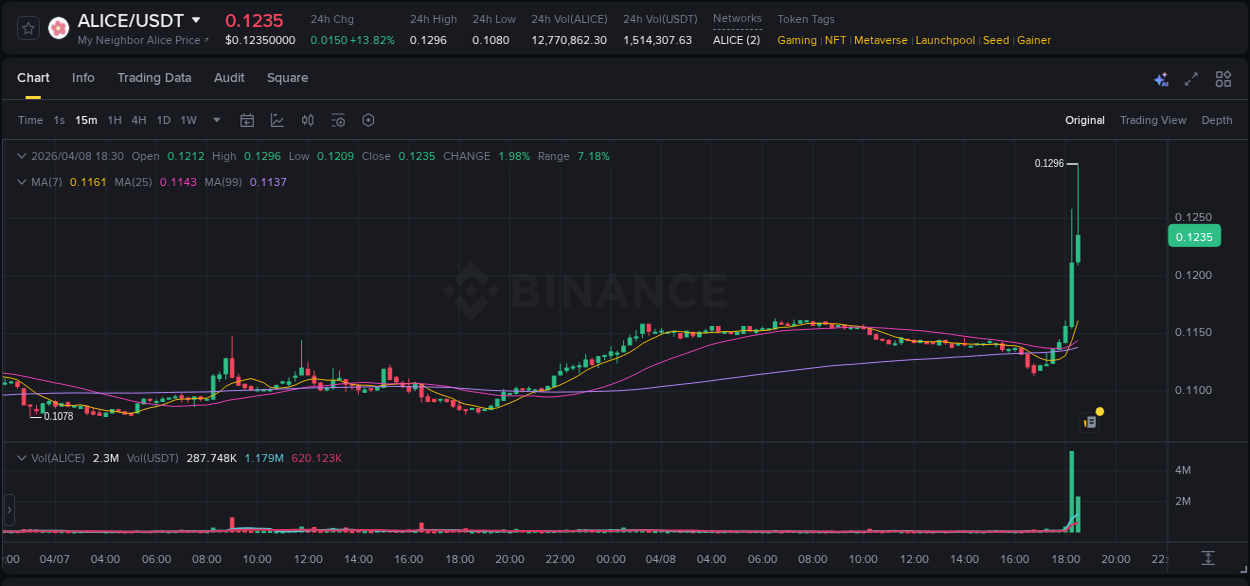
Task: Click the news notification icon on the chart
Action: point(1092,421)
